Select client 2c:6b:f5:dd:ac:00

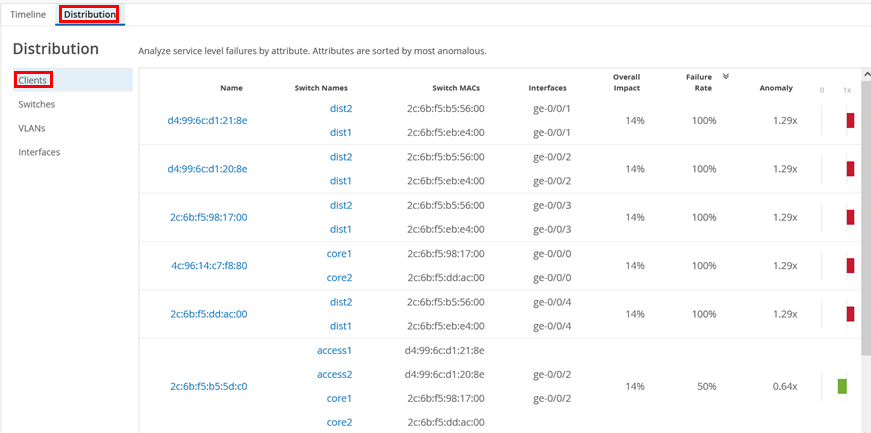[208, 314]
